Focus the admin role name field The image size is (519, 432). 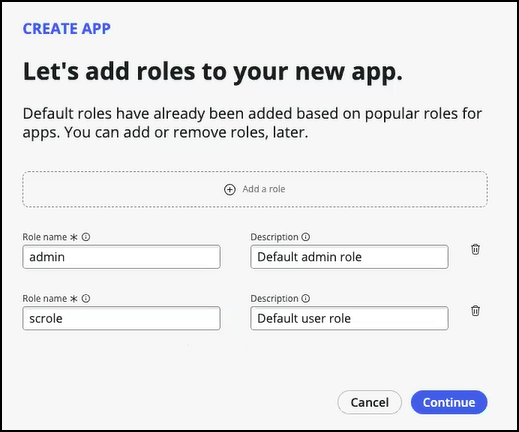121,257
